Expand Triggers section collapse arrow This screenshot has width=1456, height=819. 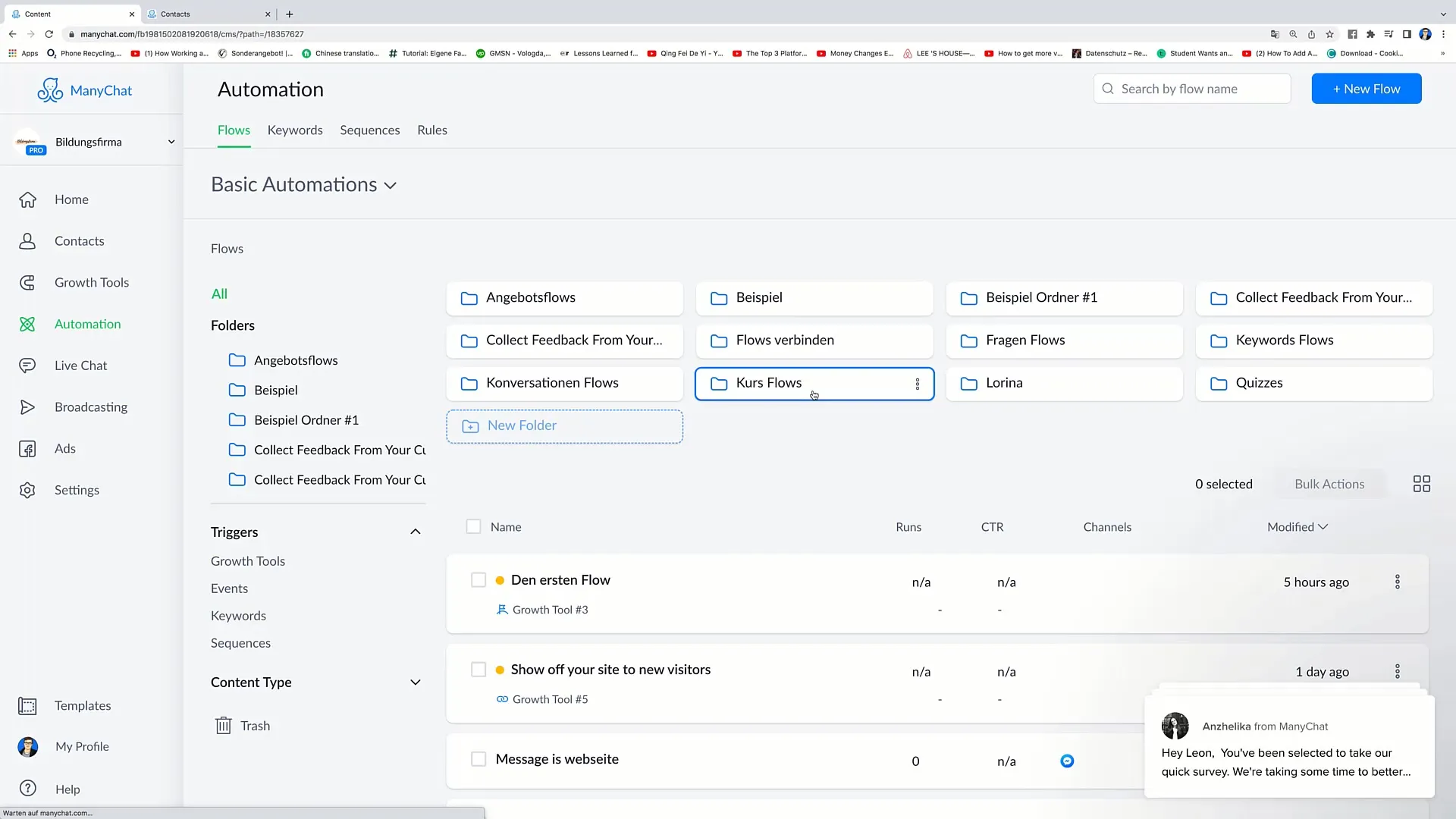(415, 531)
